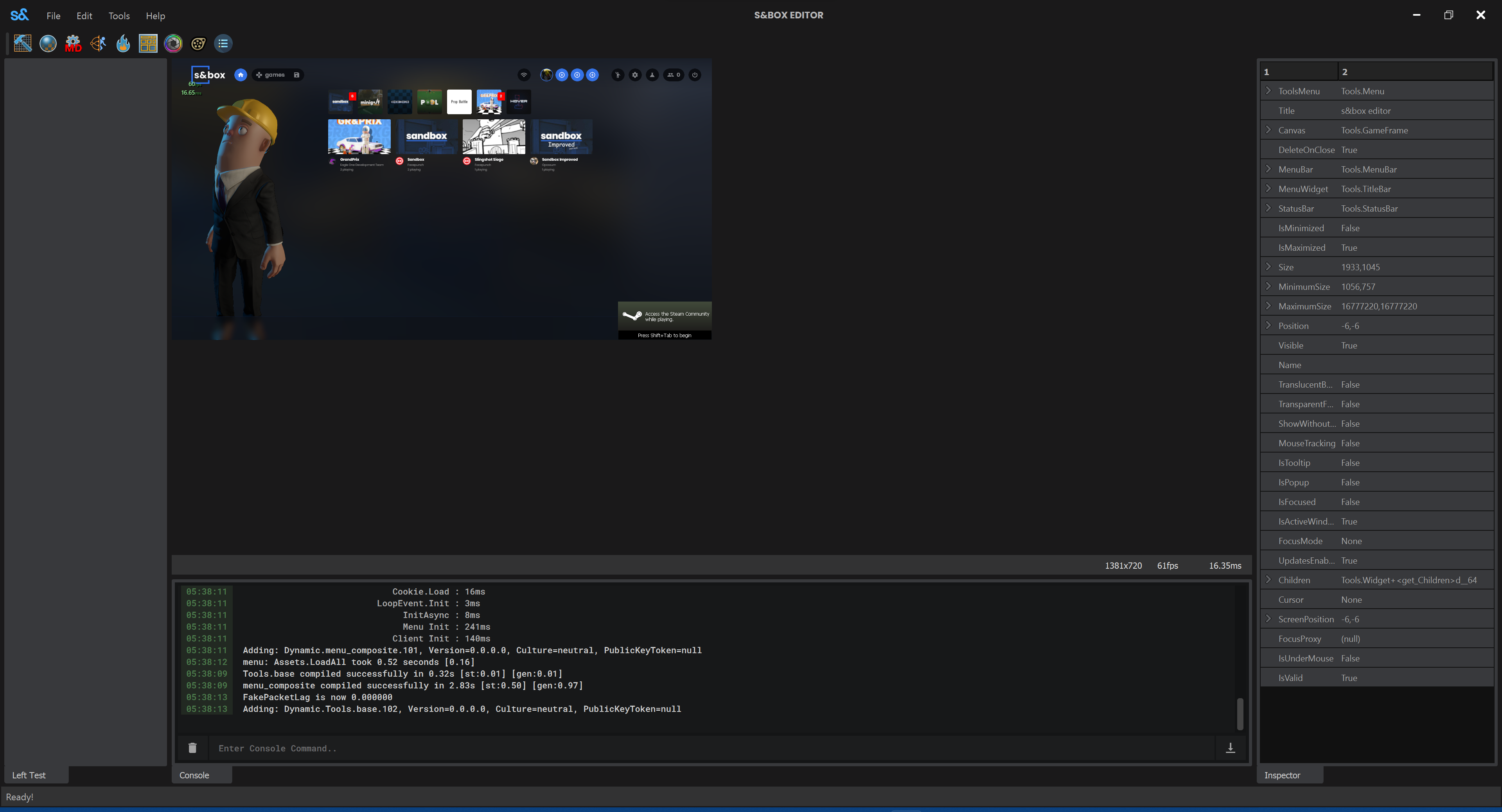Select the Inspector tab
The width and height of the screenshot is (1502, 812).
1290,775
